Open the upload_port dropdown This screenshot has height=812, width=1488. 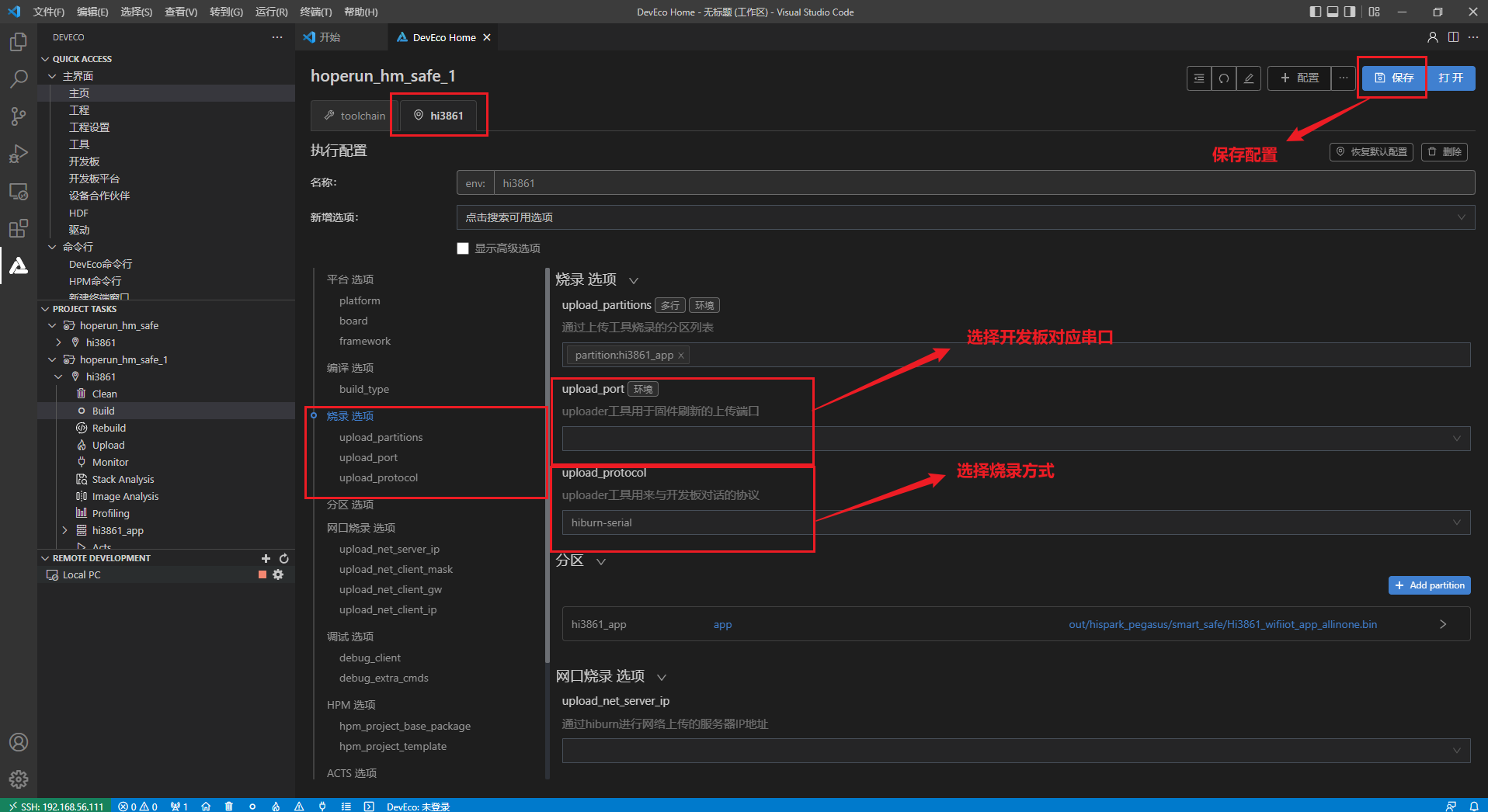pyautogui.click(x=1016, y=439)
